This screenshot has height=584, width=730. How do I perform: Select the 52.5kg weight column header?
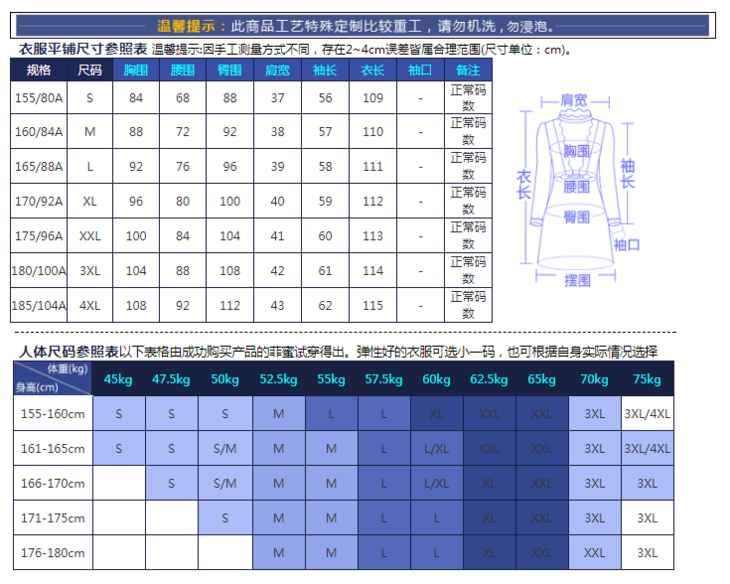tap(278, 379)
